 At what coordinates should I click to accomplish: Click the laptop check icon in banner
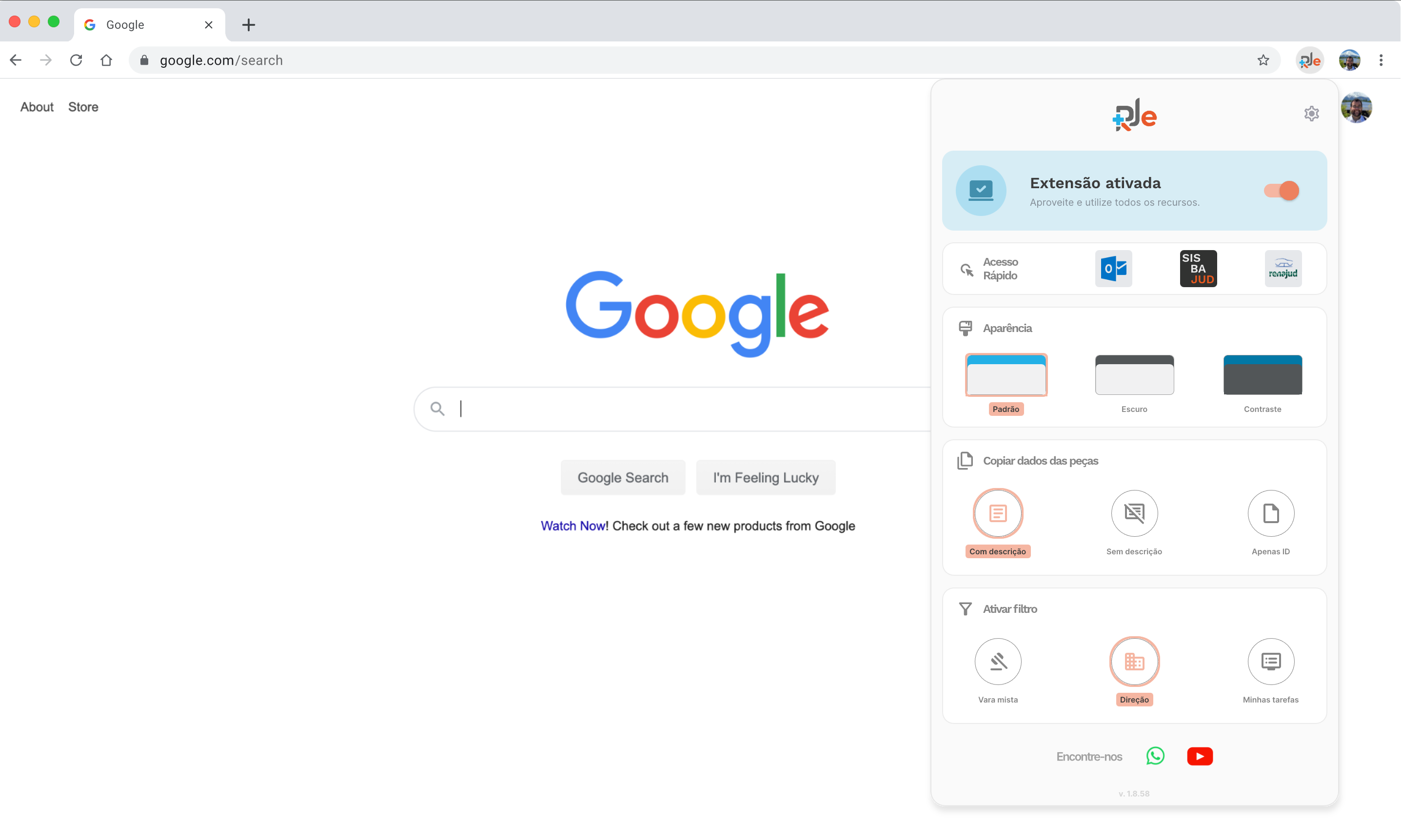click(x=981, y=191)
